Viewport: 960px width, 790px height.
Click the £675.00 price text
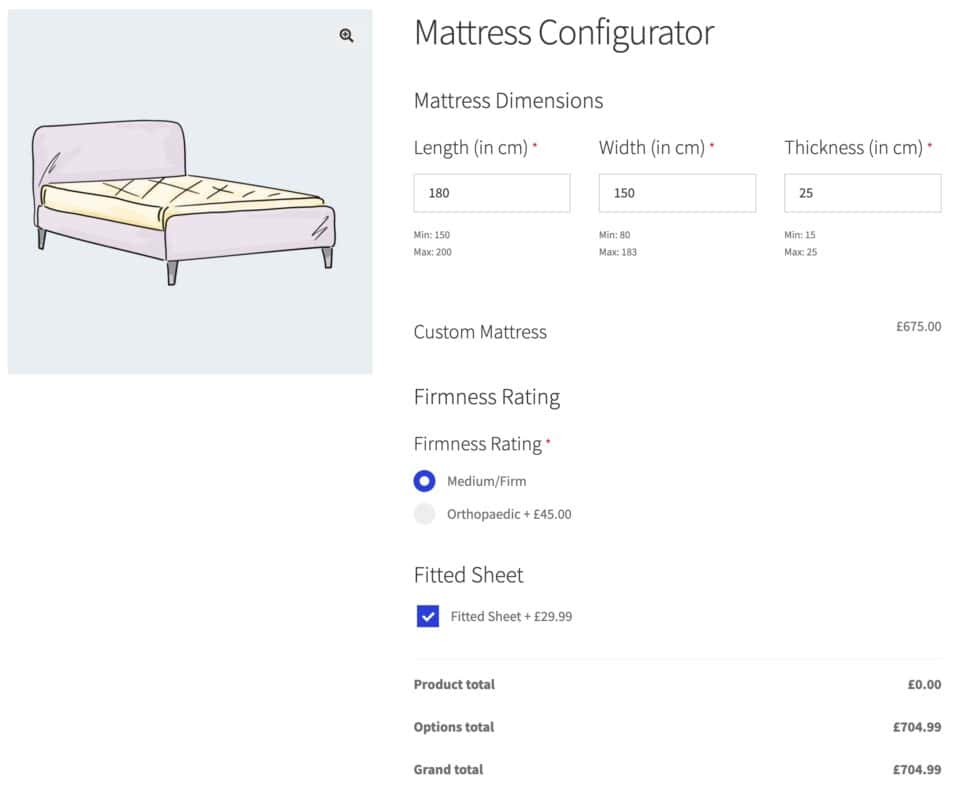coord(917,326)
